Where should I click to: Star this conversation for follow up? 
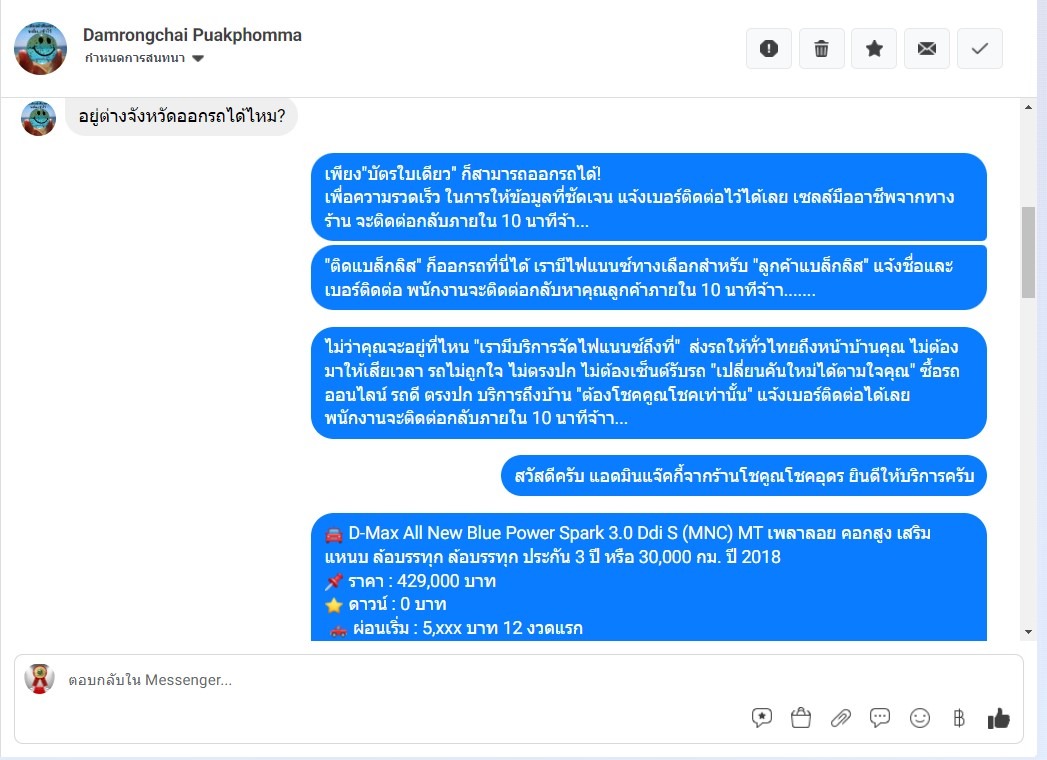click(874, 49)
